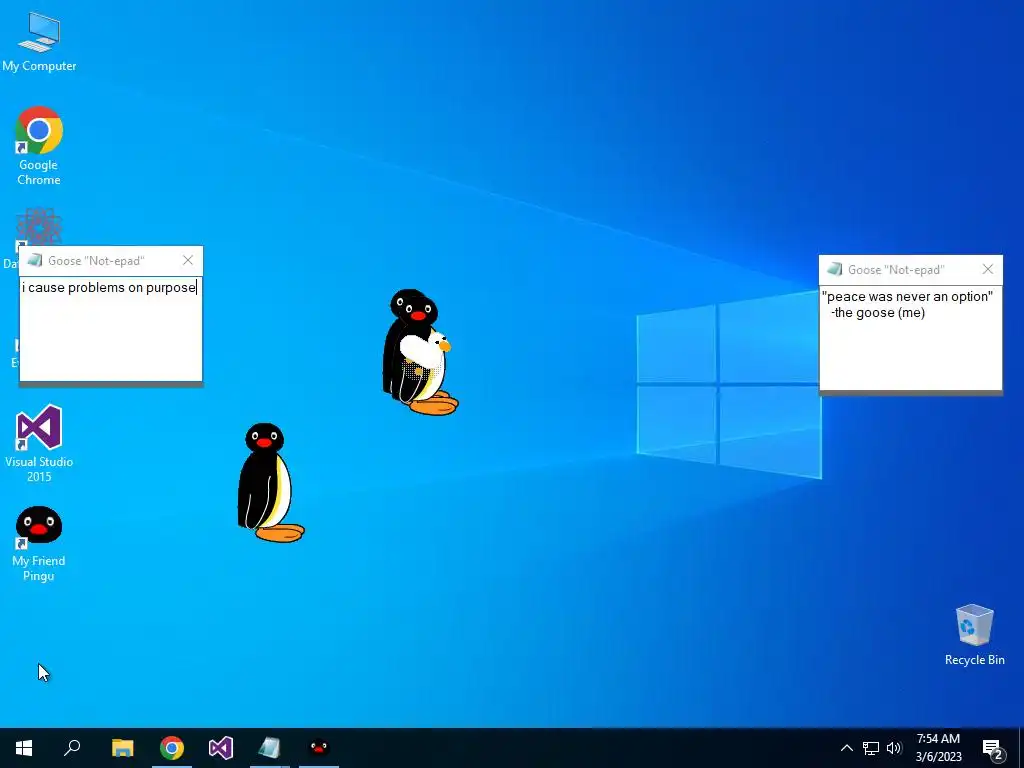Viewport: 1024px width, 768px height.
Task: Close the 'i cause problems on purpose' notepad
Action: point(188,261)
